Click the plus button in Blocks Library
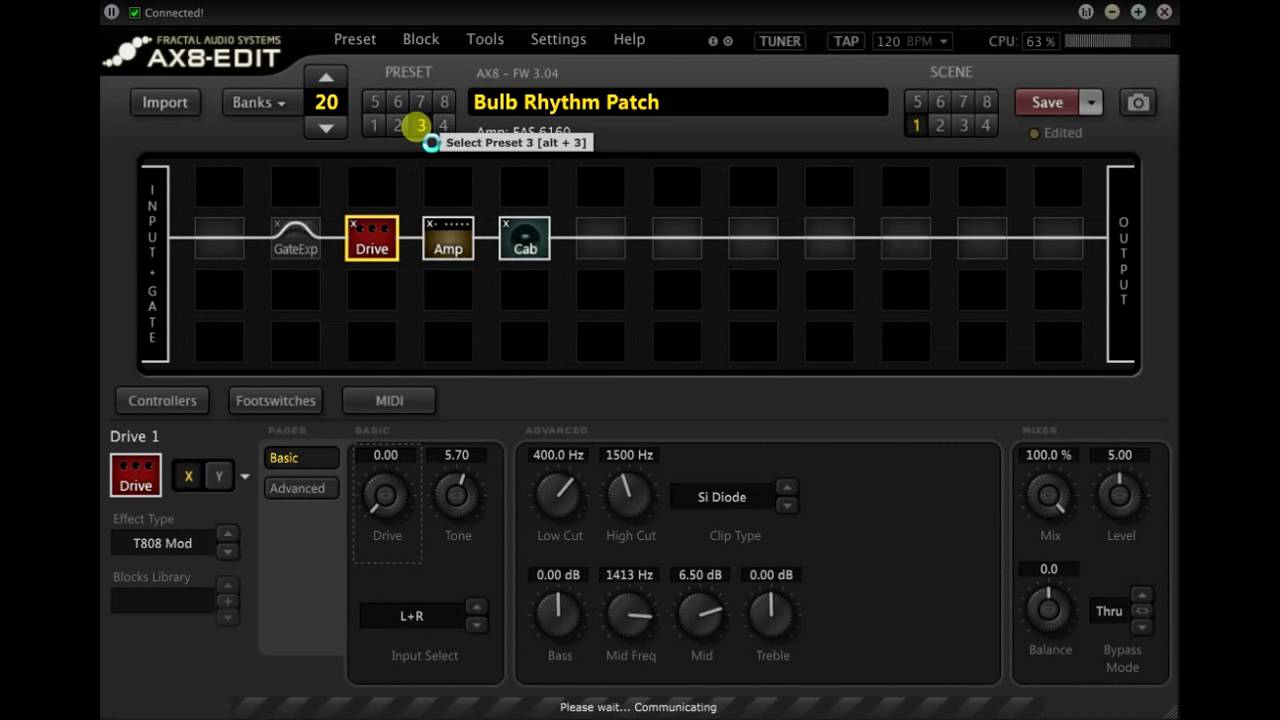The width and height of the screenshot is (1280, 720). [228, 601]
